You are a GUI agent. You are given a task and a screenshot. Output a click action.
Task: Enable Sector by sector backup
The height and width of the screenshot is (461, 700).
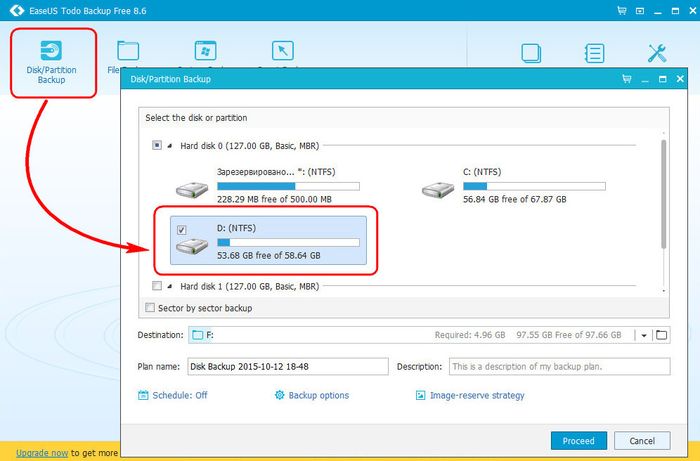point(151,308)
